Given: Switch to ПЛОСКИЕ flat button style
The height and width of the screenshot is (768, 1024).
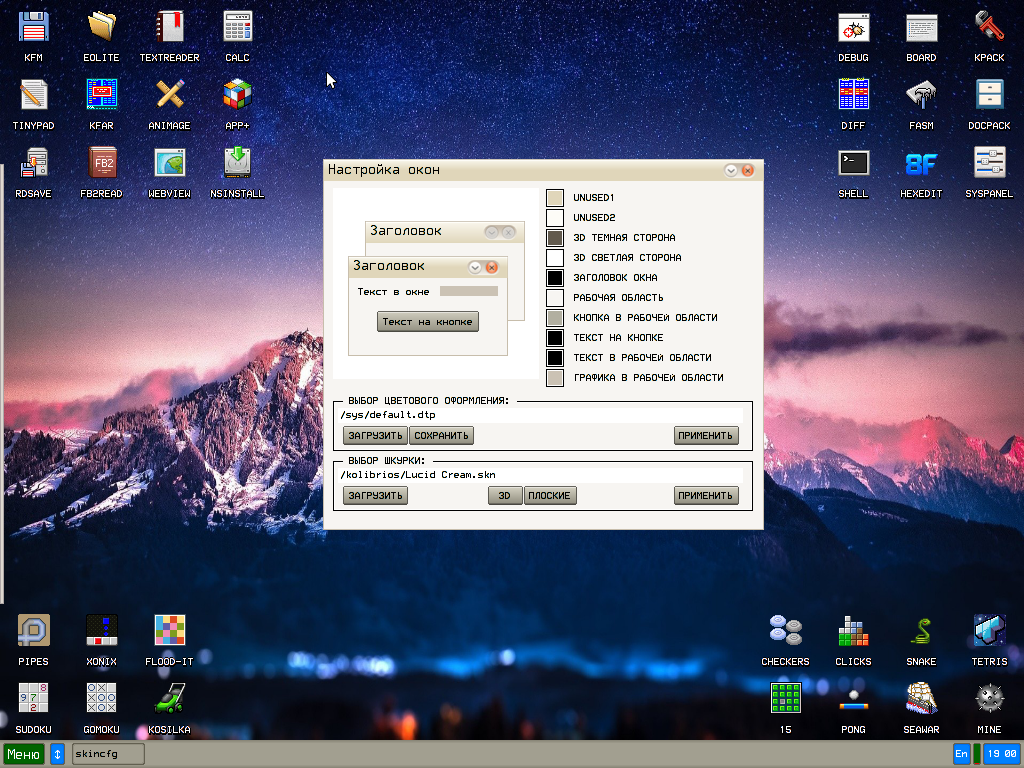Looking at the screenshot, I should pos(550,495).
